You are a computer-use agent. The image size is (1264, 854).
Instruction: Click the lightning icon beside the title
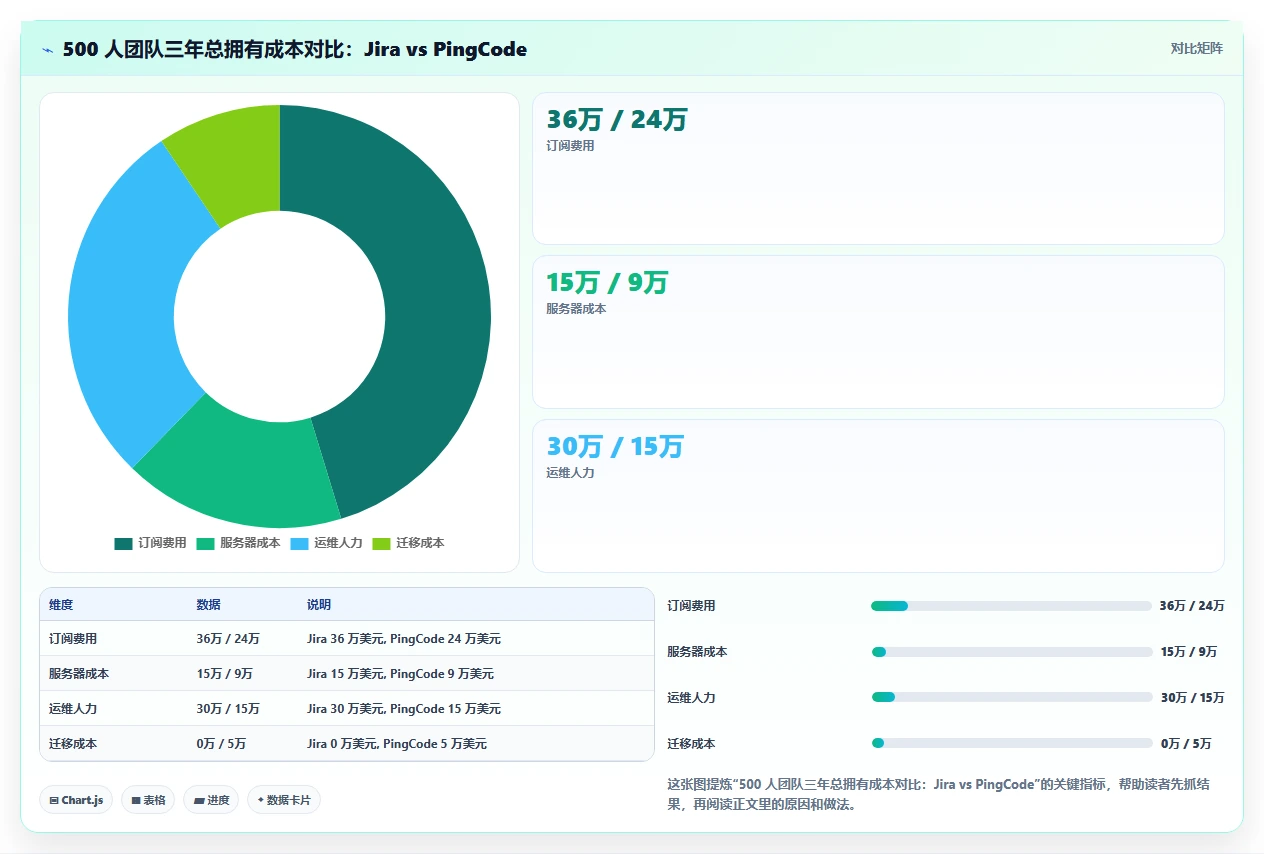(x=47, y=50)
